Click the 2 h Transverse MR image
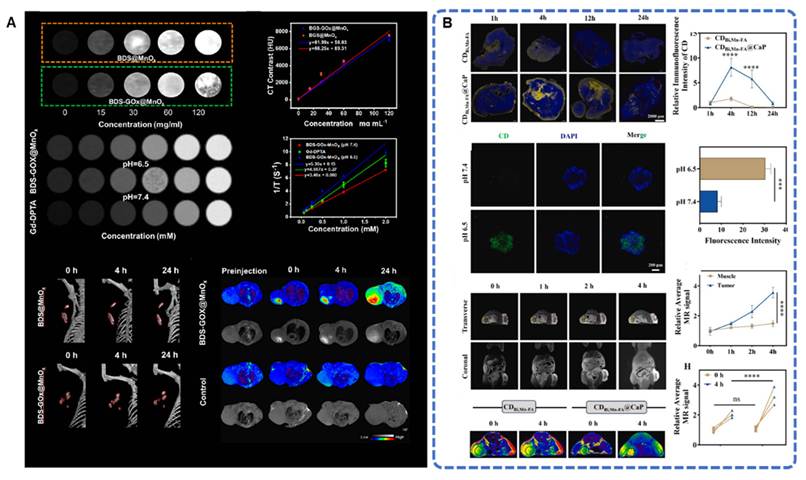The image size is (806, 480). [592, 317]
